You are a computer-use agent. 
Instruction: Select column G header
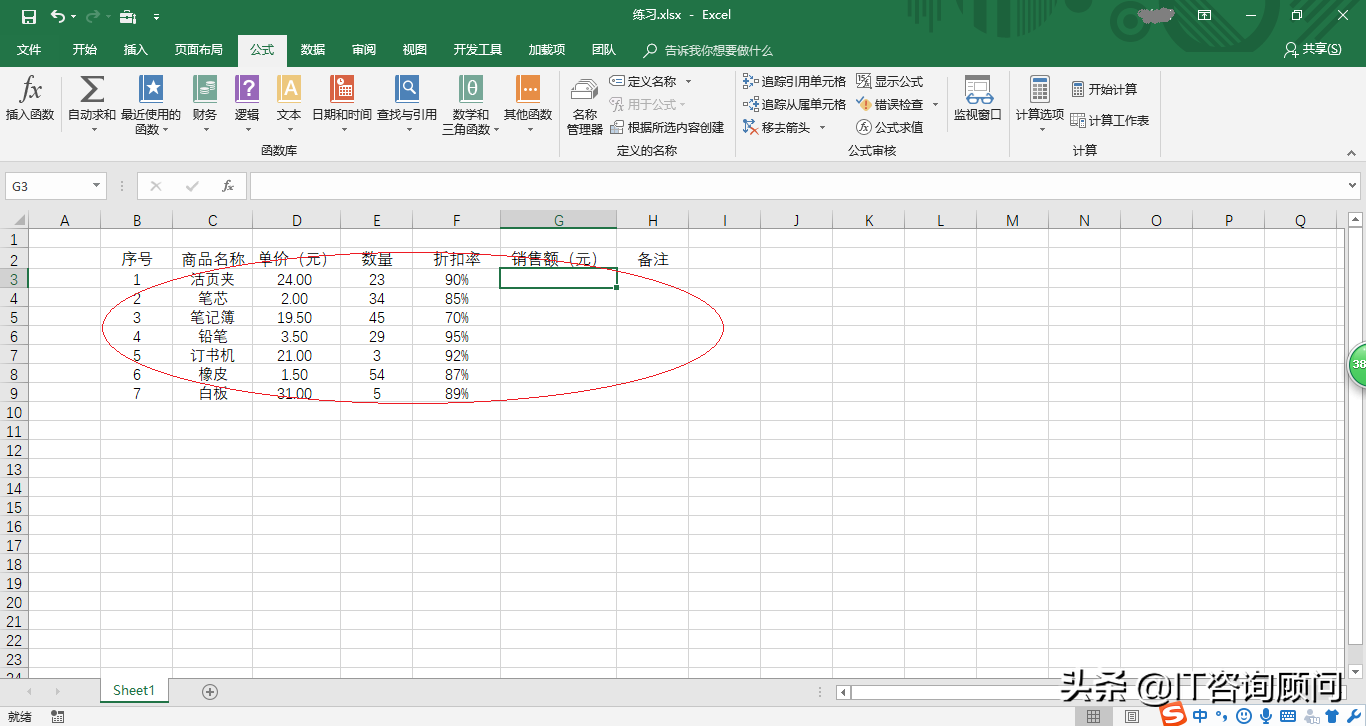pyautogui.click(x=558, y=221)
